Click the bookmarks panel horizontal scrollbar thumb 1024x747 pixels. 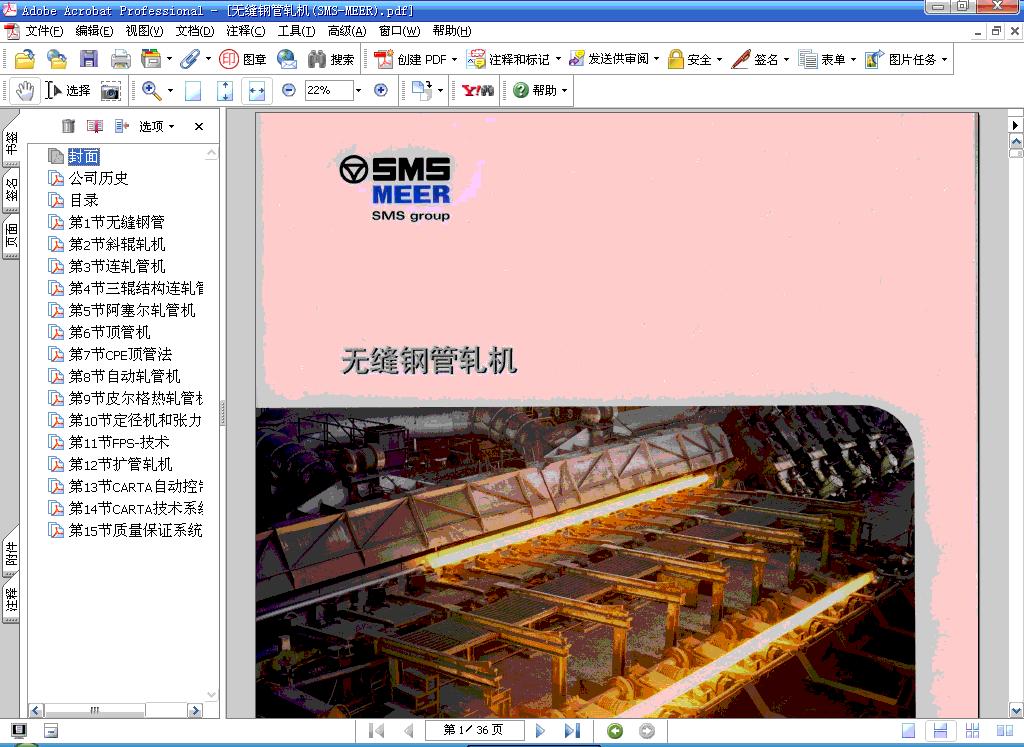(95, 710)
